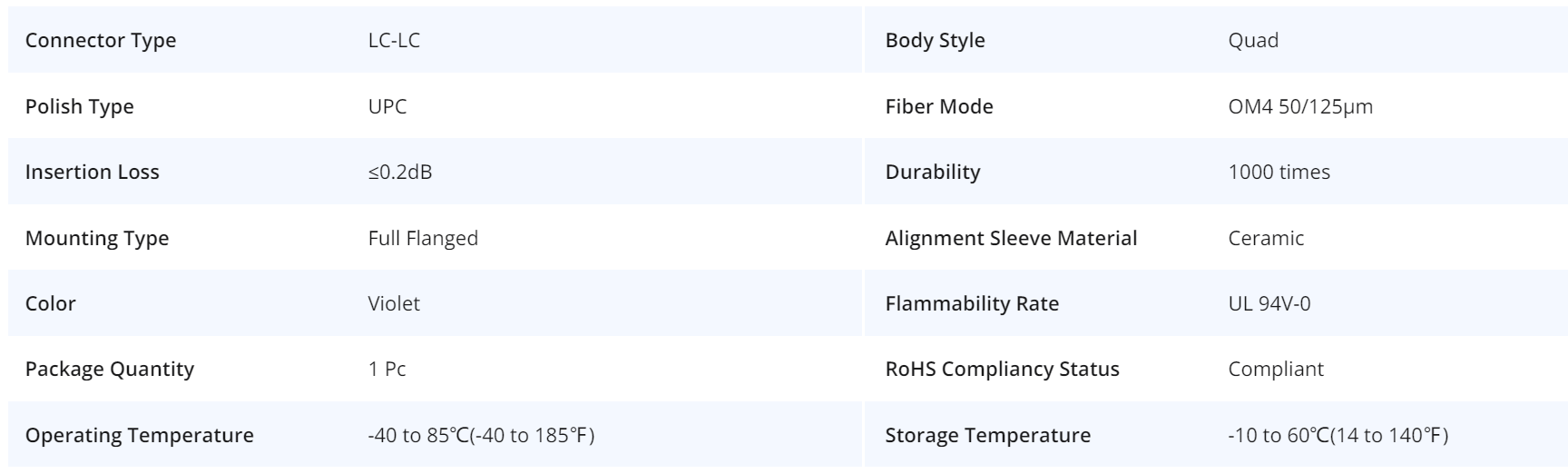Select the -10 to 60℃ storage value

pyautogui.click(x=1338, y=435)
